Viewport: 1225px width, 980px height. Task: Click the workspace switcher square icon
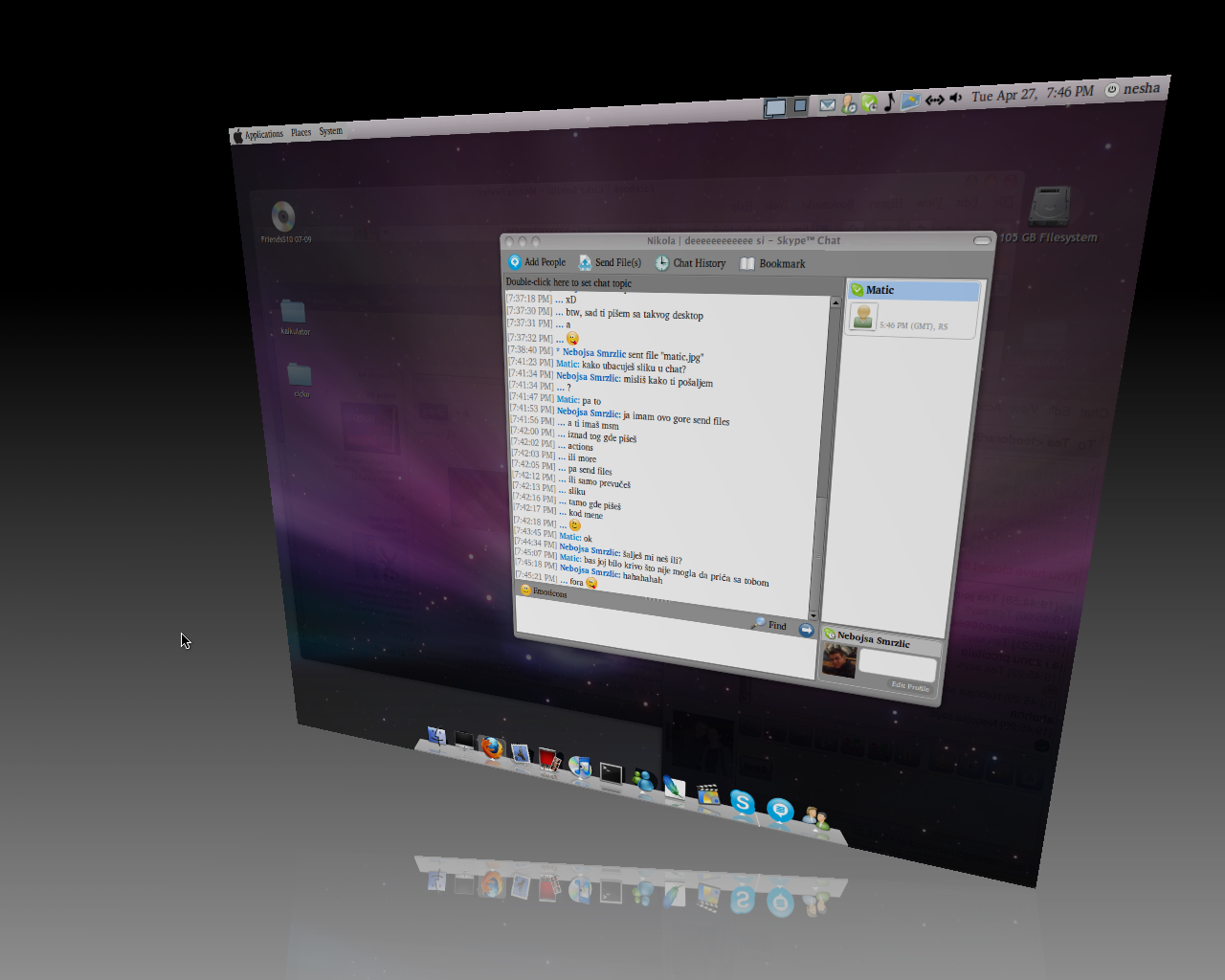coord(800,105)
